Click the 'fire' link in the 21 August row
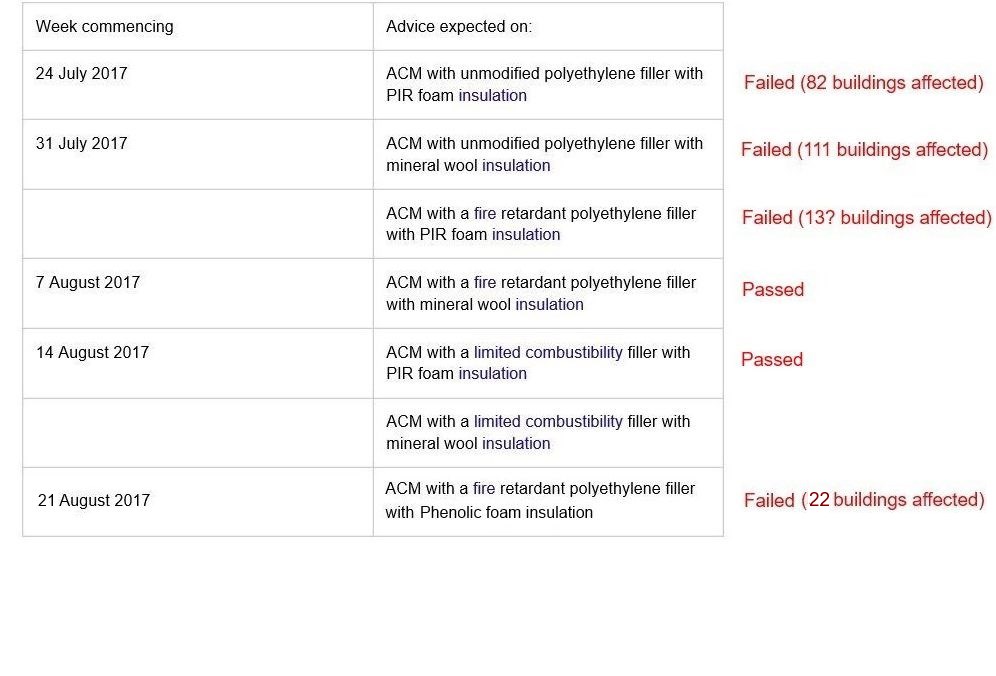Image resolution: width=996 pixels, height=676 pixels. click(x=483, y=489)
